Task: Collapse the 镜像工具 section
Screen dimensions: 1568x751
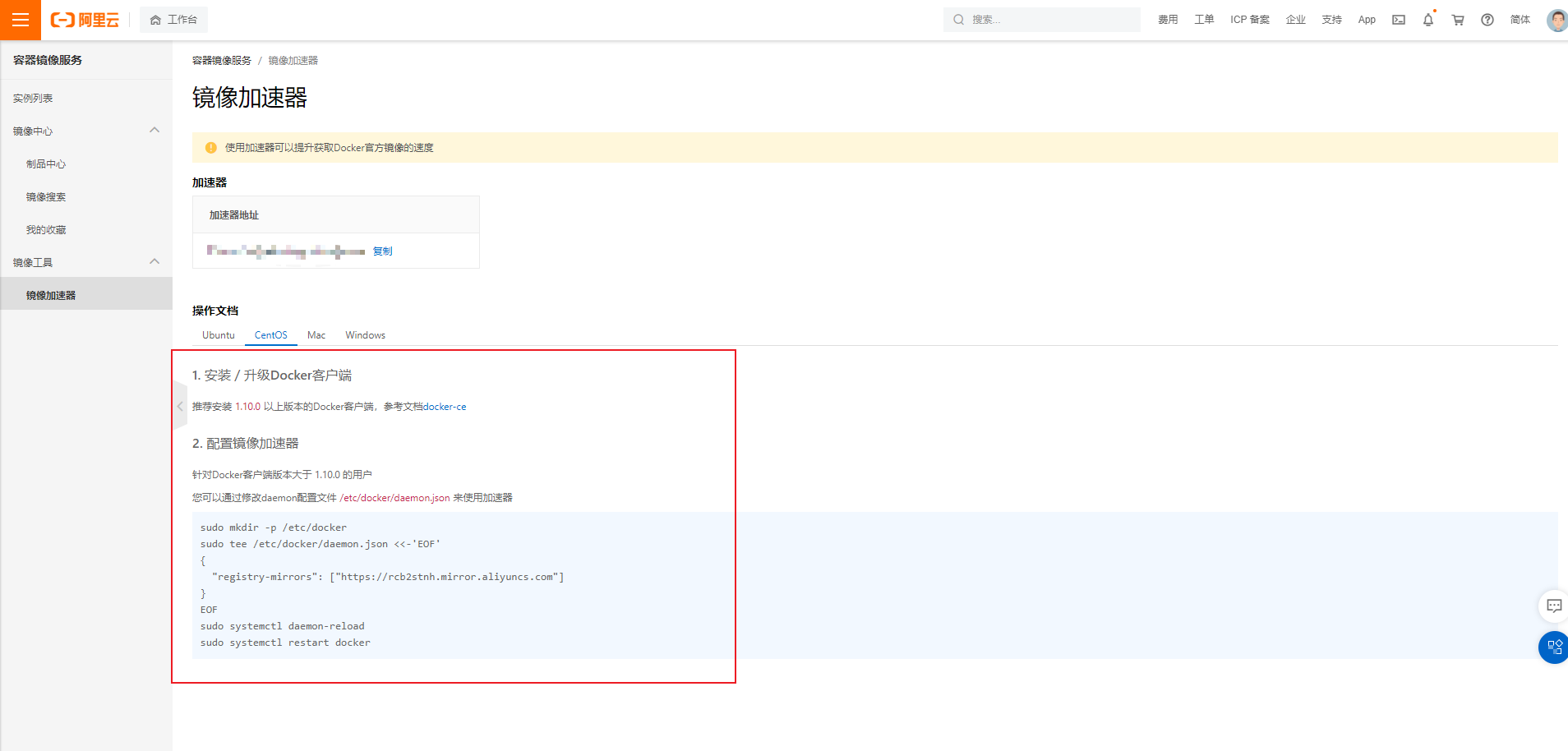Action: point(154,262)
